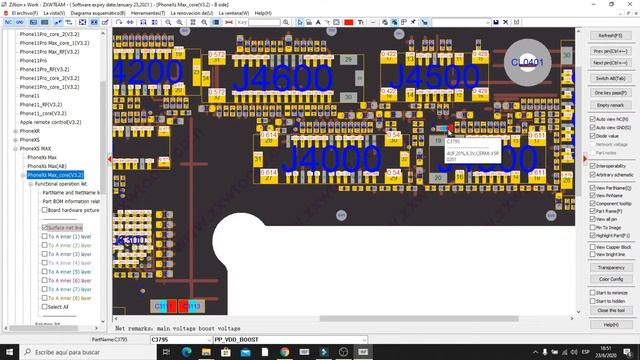
Task: Toggle Auto view NC checkbox
Action: (x=592, y=119)
